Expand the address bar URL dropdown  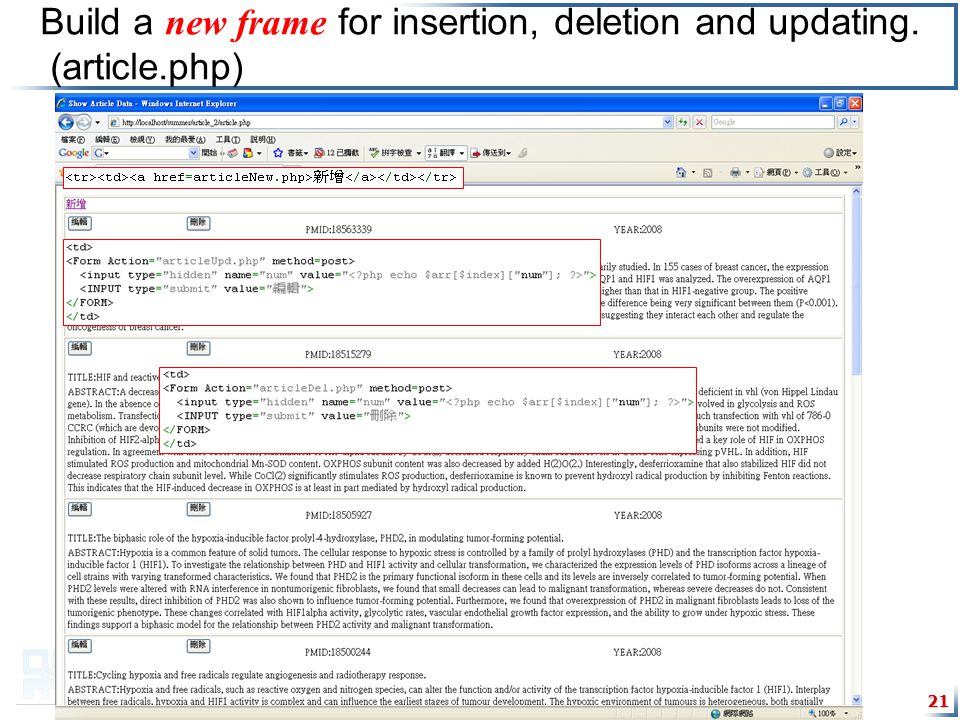[x=668, y=122]
